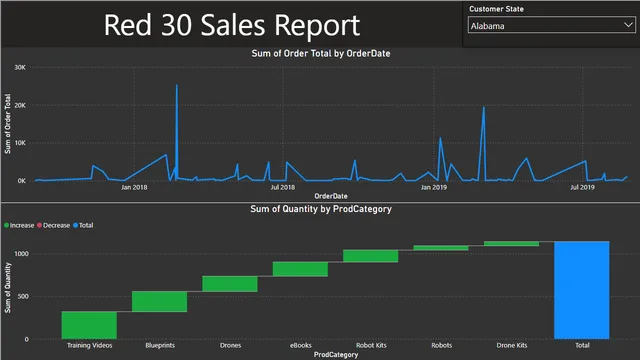Screen dimensions: 640x360
Task: Select the eBooks waterfall bar
Action: (x=300, y=269)
